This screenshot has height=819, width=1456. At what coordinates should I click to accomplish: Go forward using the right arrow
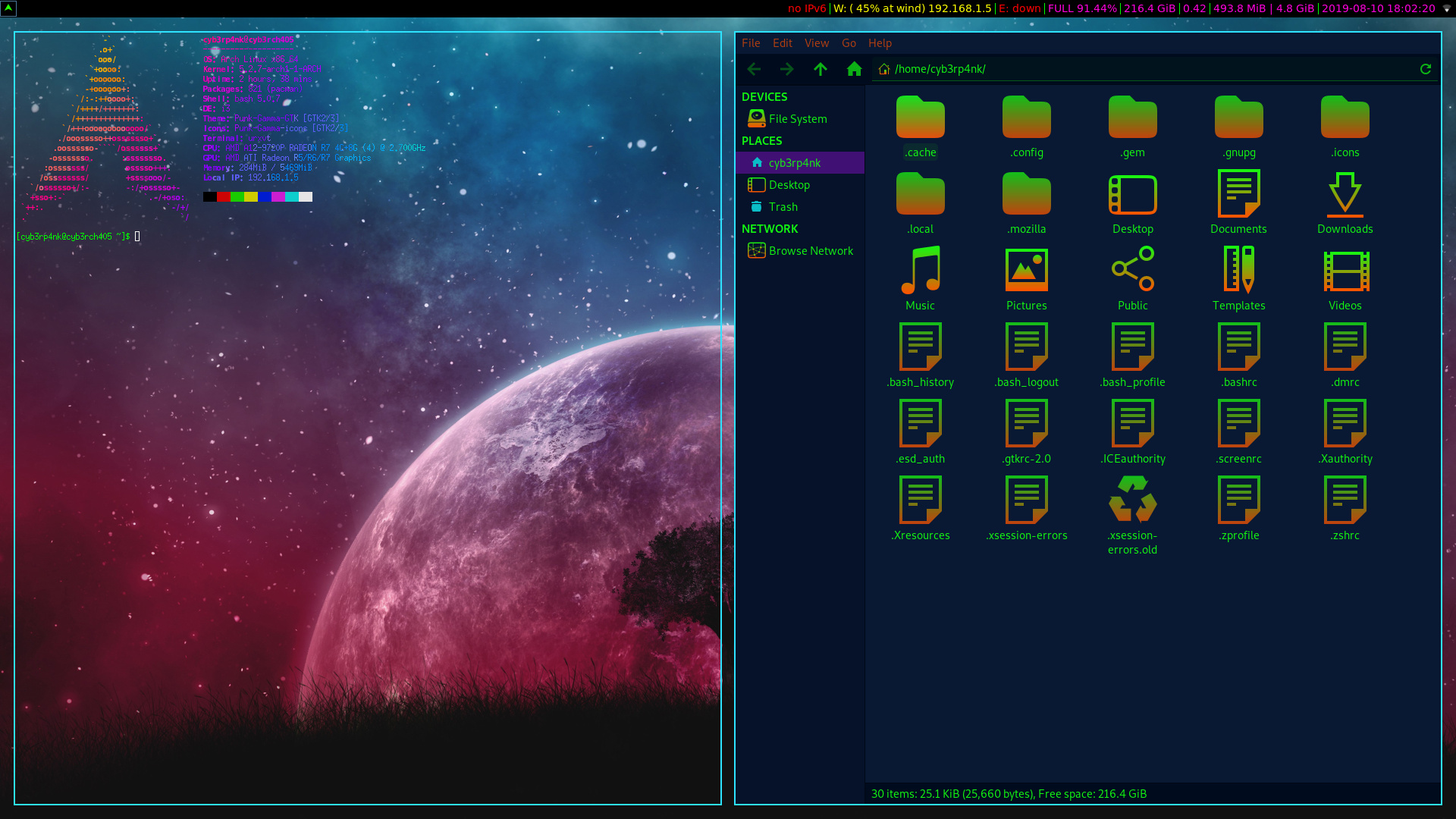point(787,69)
